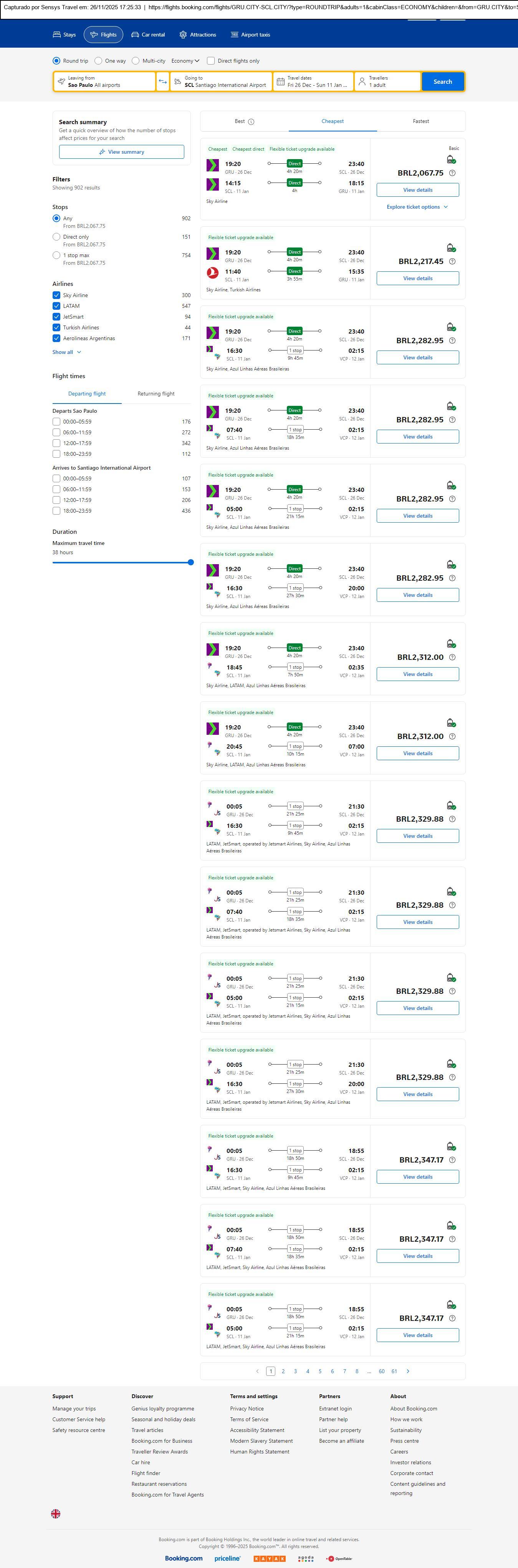Click the swap origin and destination icon
This screenshot has height=1568, width=518.
click(162, 81)
